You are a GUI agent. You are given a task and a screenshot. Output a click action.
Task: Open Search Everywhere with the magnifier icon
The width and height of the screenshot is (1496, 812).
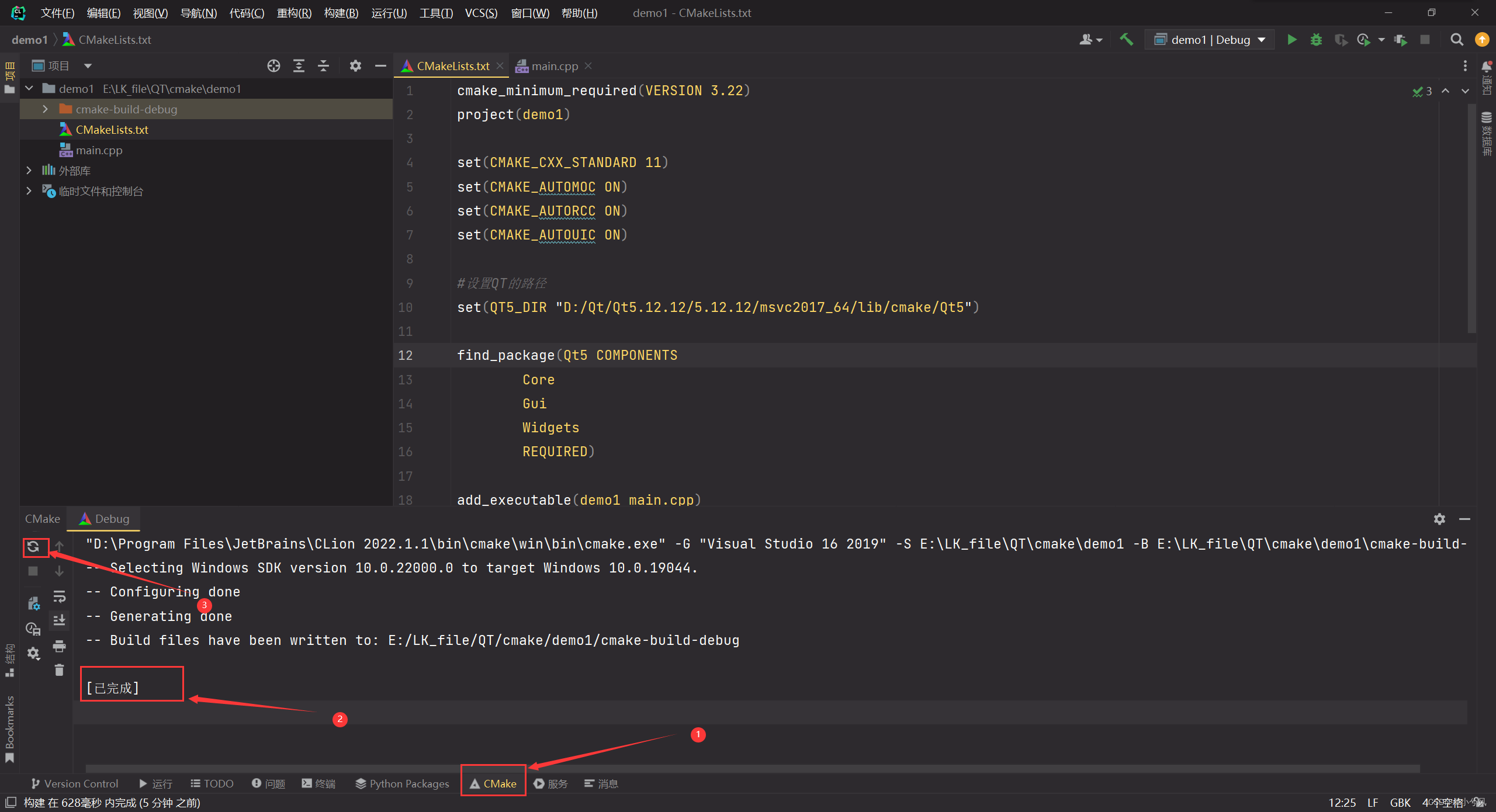coord(1457,40)
